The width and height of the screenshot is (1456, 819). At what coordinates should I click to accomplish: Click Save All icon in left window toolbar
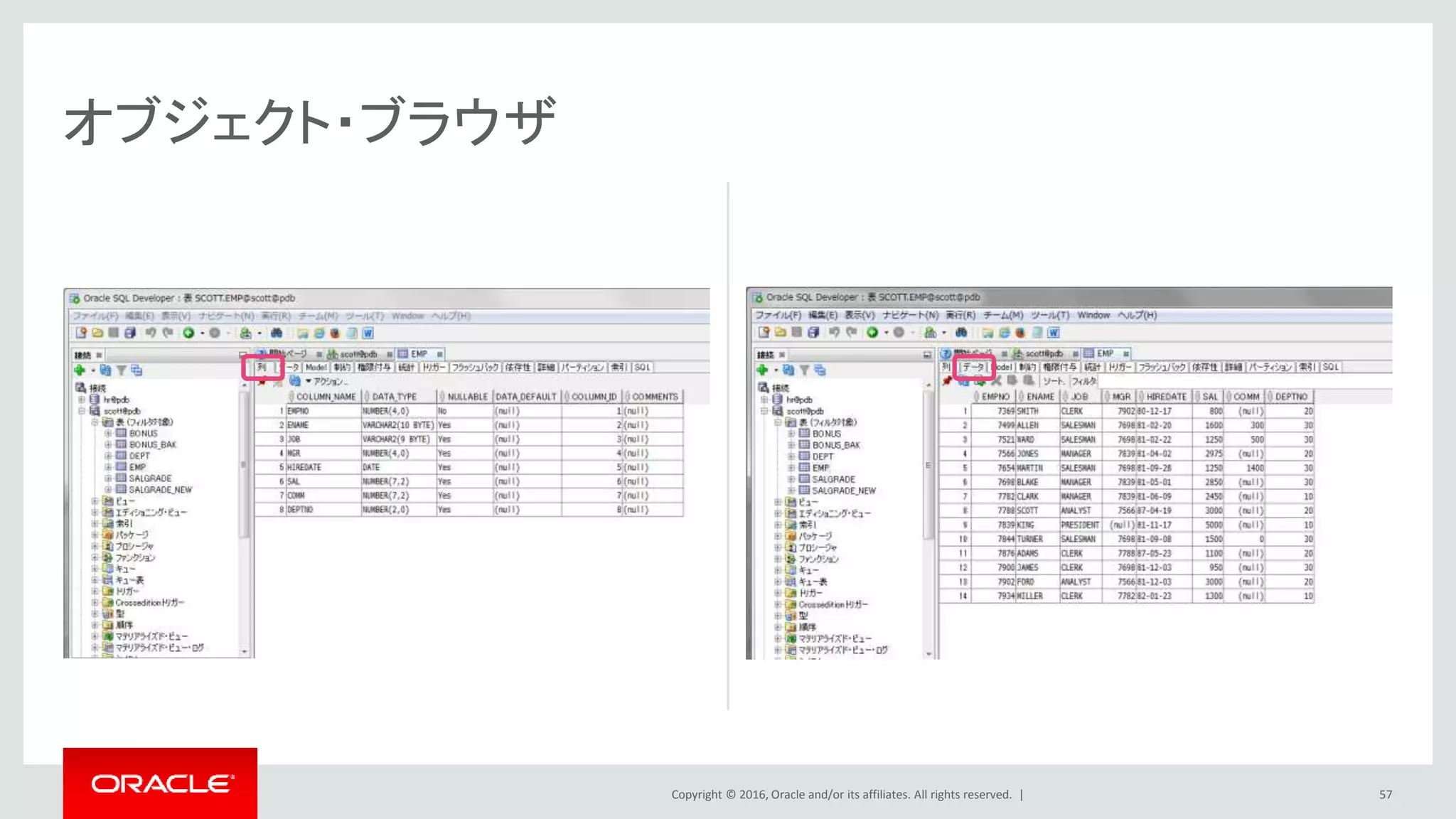tap(130, 333)
